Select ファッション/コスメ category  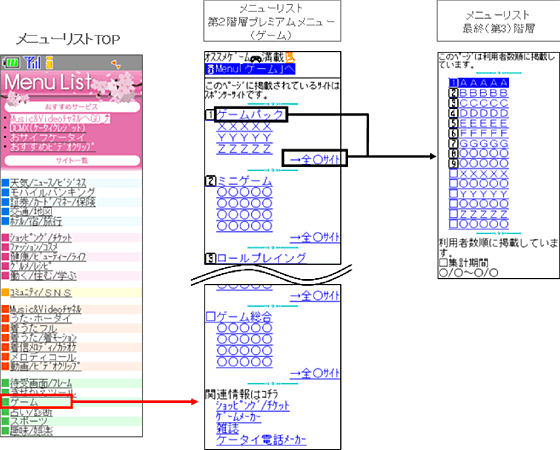coord(34,247)
